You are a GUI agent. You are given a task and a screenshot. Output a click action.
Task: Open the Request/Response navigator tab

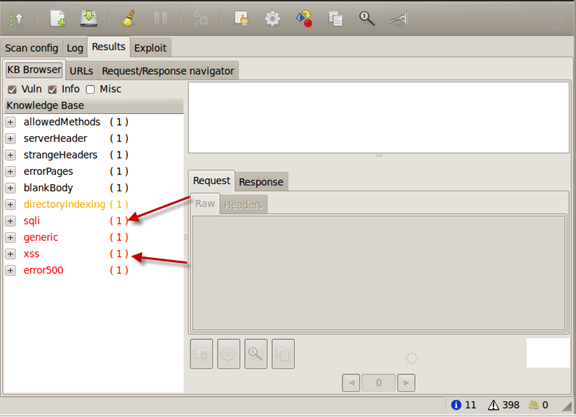168,71
